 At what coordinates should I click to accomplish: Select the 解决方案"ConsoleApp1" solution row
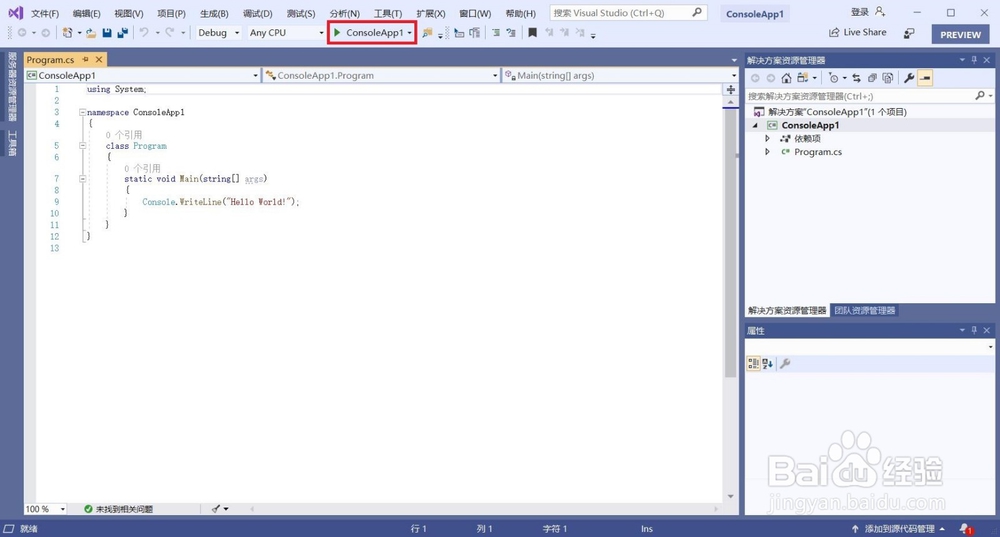[x=870, y=112]
